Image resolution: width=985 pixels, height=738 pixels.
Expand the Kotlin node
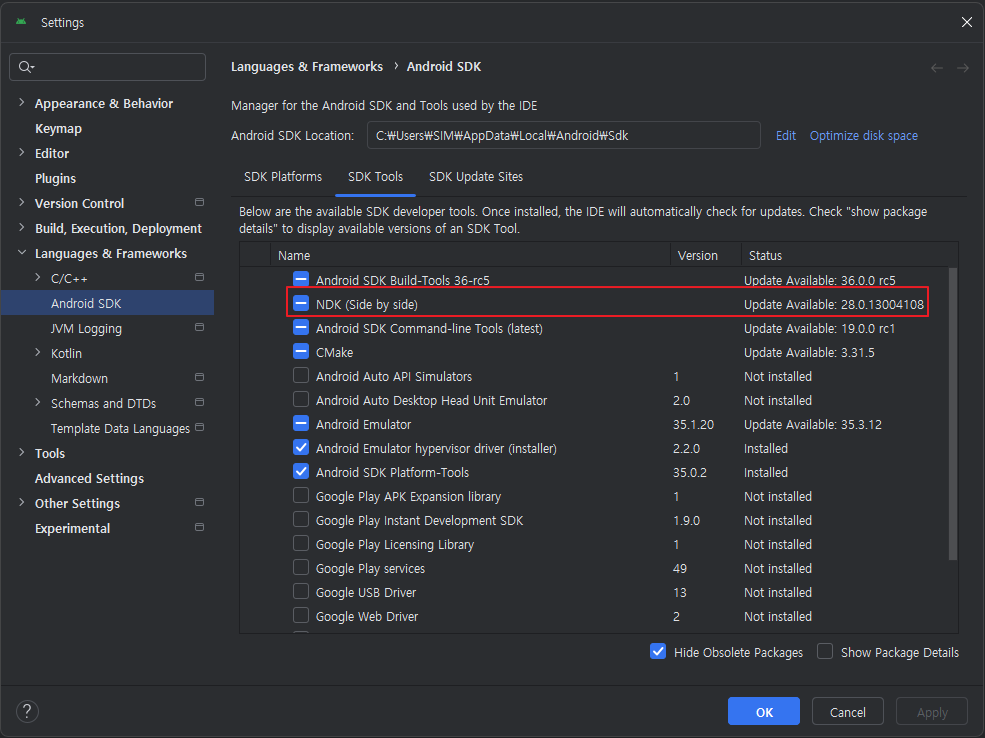point(38,352)
